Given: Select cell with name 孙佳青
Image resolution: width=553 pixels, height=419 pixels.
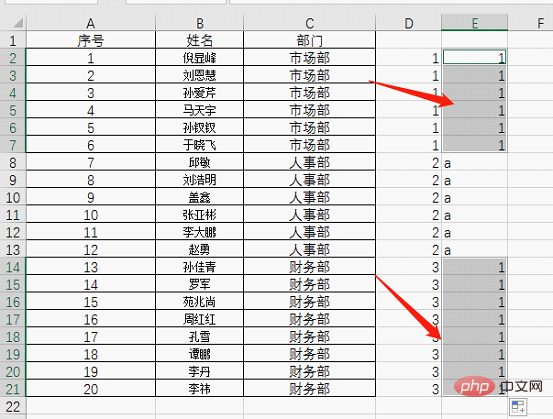Looking at the screenshot, I should click(x=199, y=267).
